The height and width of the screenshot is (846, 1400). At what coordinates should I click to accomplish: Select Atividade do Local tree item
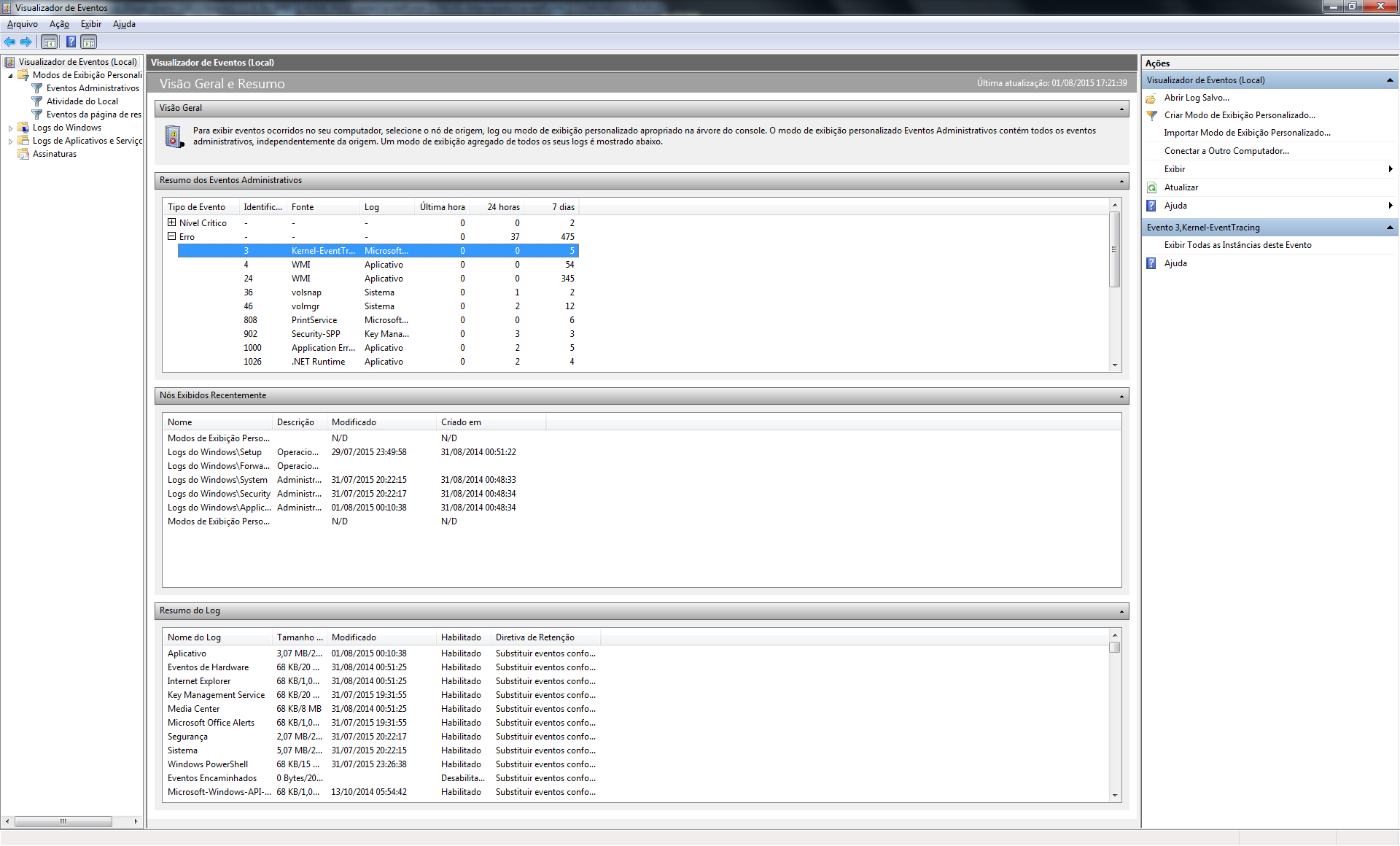click(x=82, y=101)
